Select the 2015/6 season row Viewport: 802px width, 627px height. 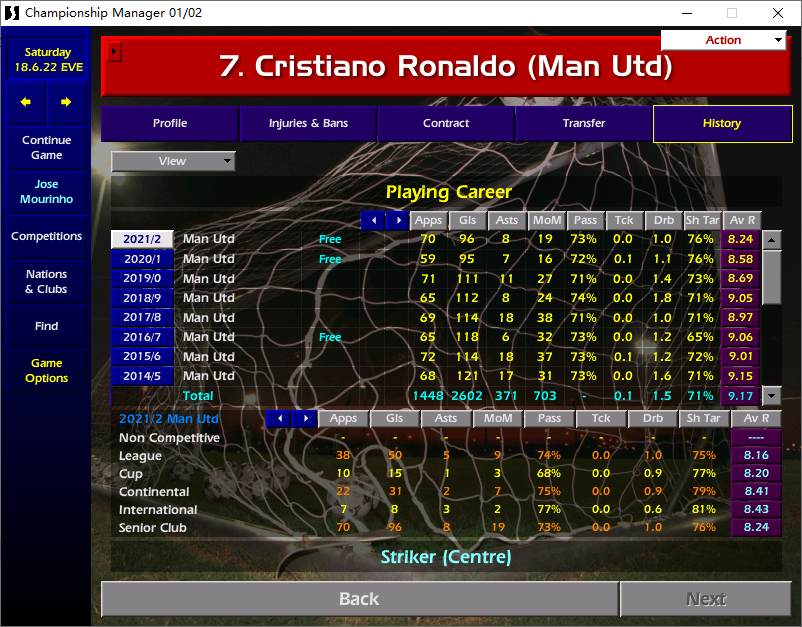coord(142,356)
